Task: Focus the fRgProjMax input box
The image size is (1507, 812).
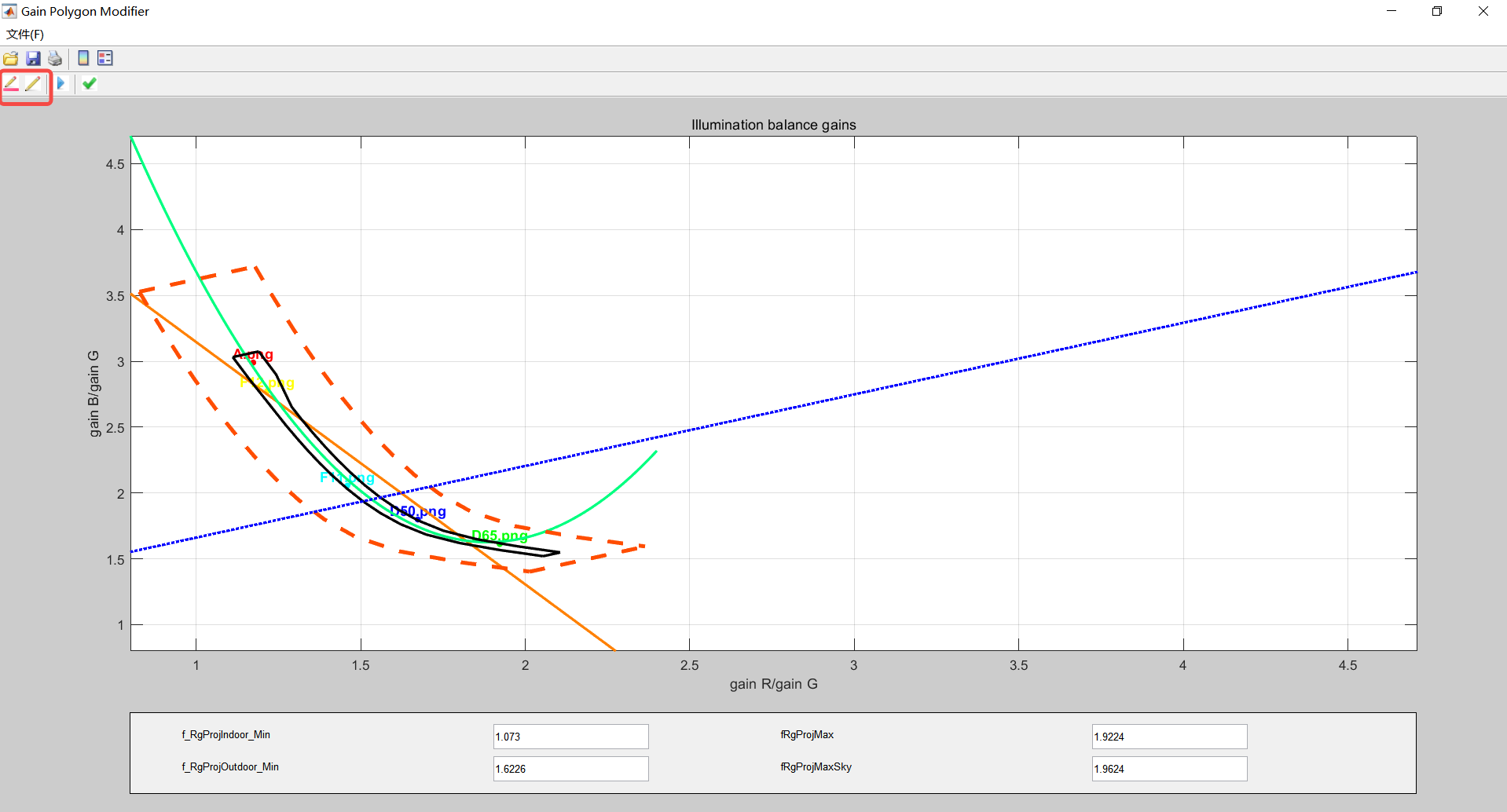Action: 1168,737
